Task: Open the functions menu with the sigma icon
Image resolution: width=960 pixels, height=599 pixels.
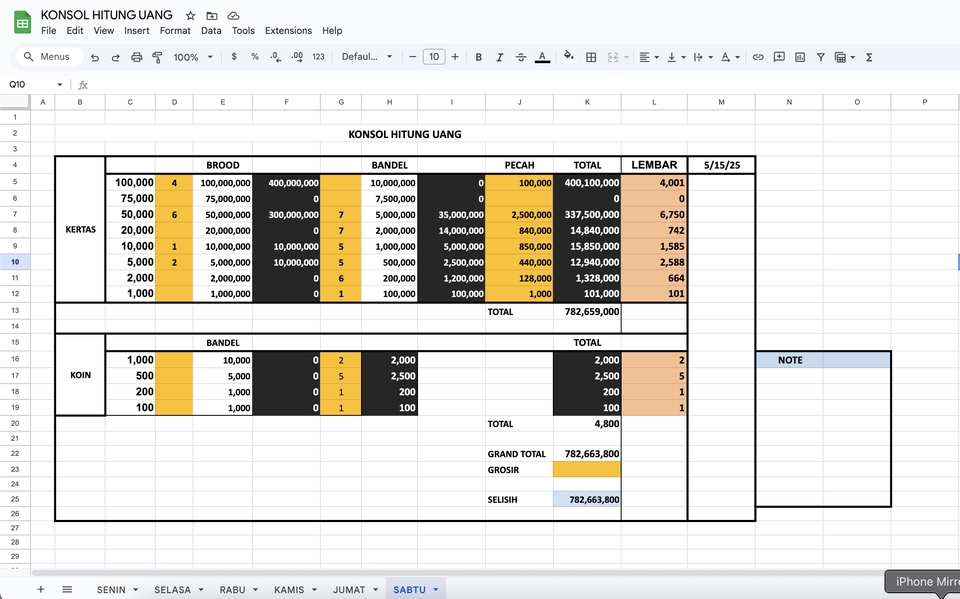Action: tap(869, 57)
